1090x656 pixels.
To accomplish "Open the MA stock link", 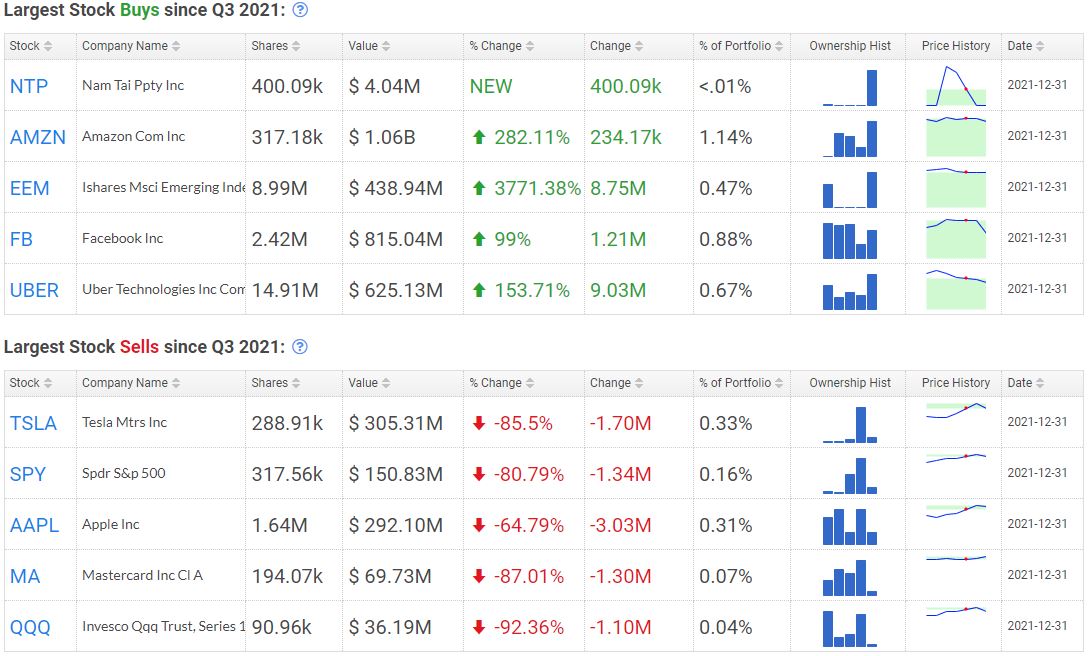I will coord(25,576).
